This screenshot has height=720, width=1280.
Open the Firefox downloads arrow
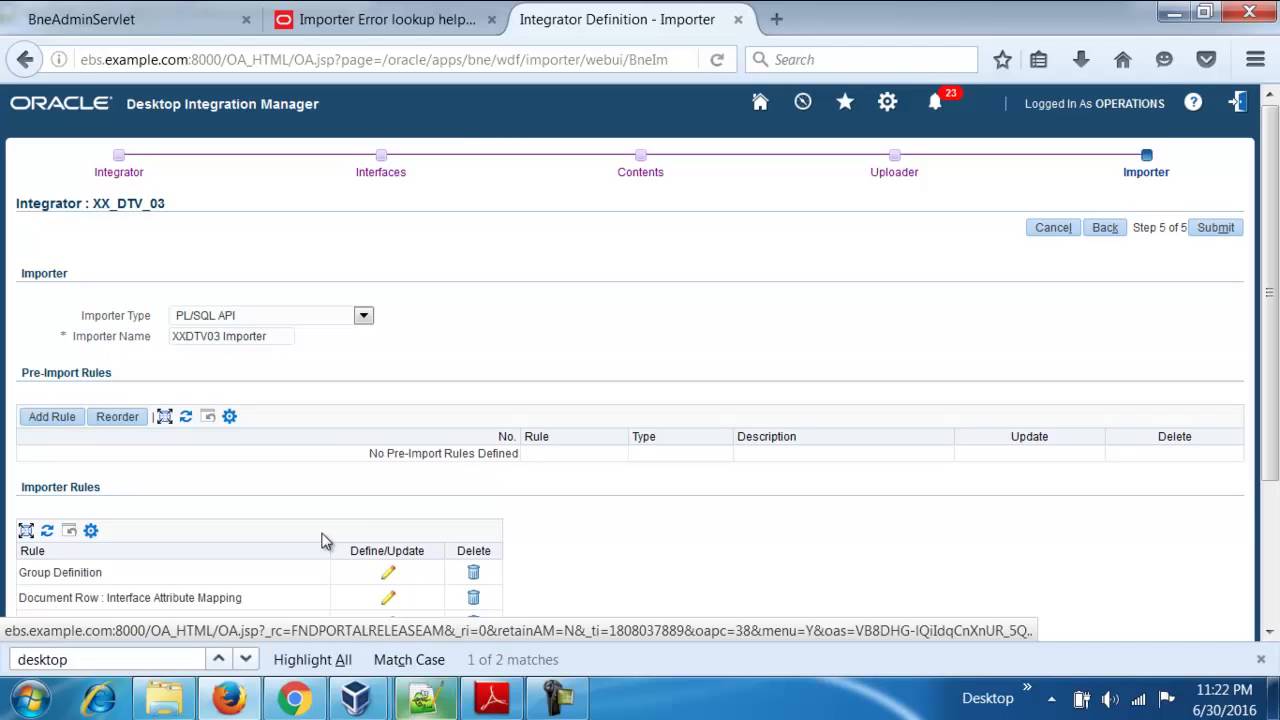1081,59
